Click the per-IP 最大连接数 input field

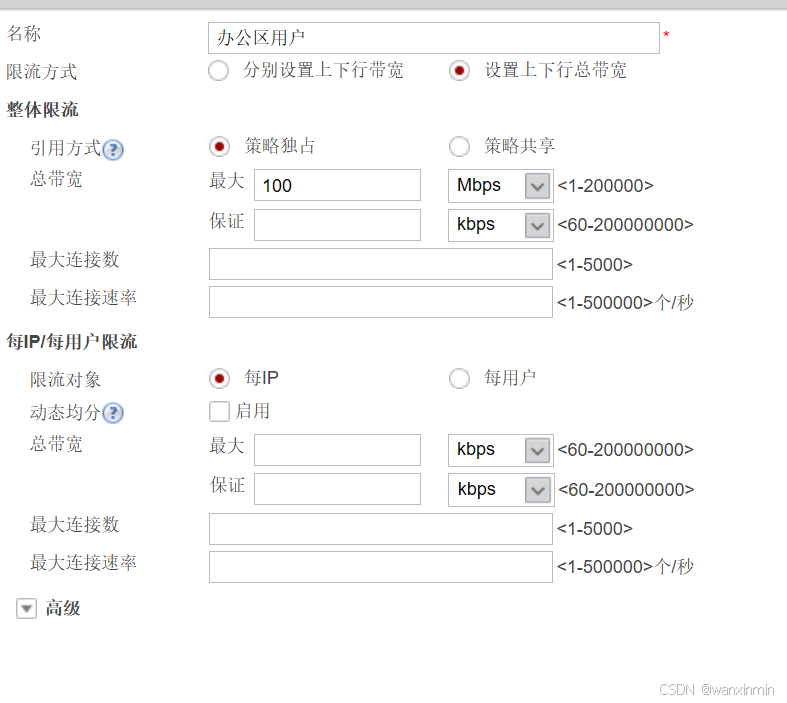click(380, 529)
